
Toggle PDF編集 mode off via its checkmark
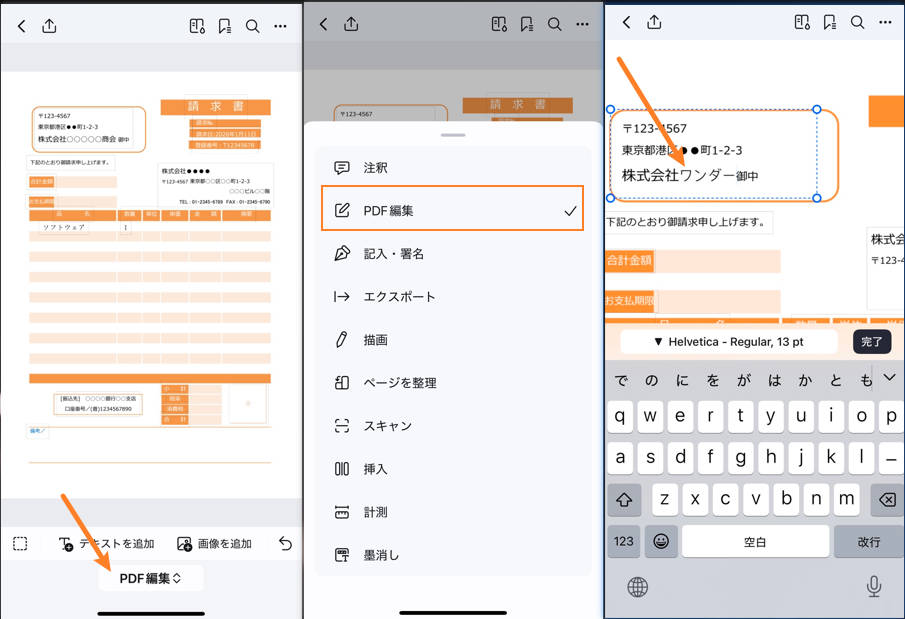570,209
